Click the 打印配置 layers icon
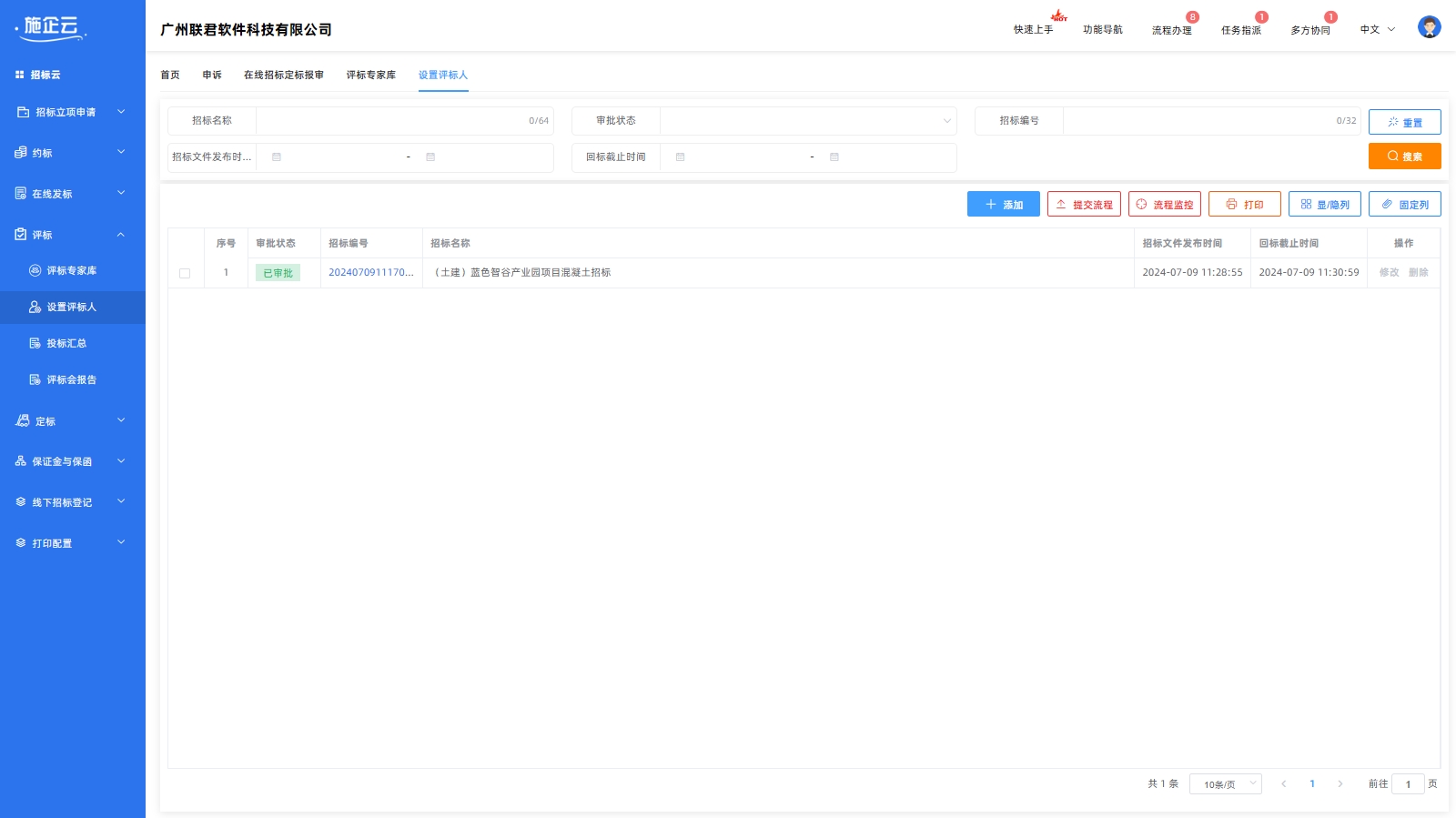1456x818 pixels. coord(20,543)
